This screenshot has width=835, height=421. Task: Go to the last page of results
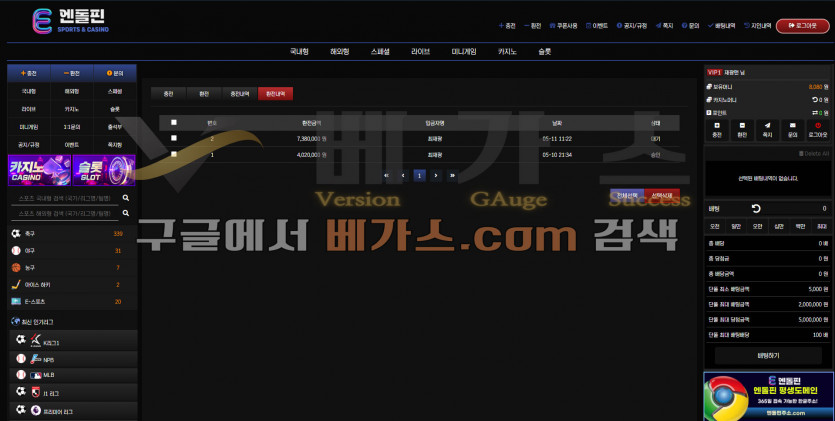click(452, 175)
